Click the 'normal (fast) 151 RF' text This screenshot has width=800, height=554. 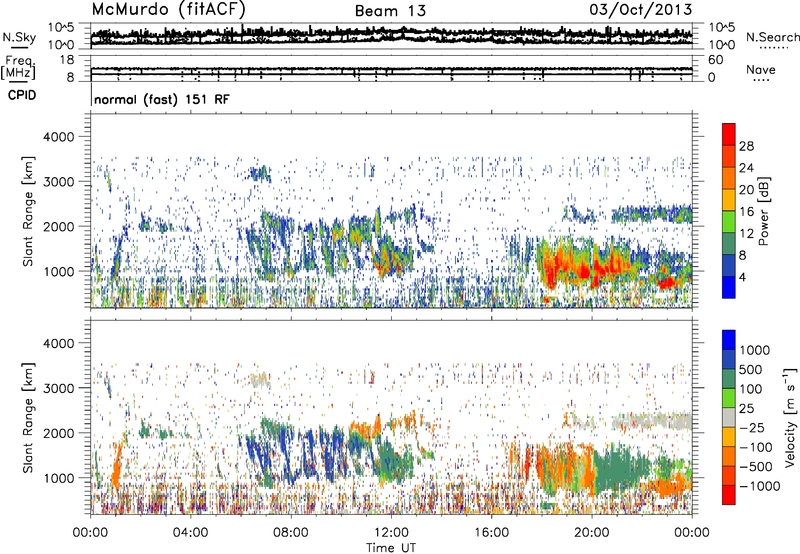pos(162,99)
